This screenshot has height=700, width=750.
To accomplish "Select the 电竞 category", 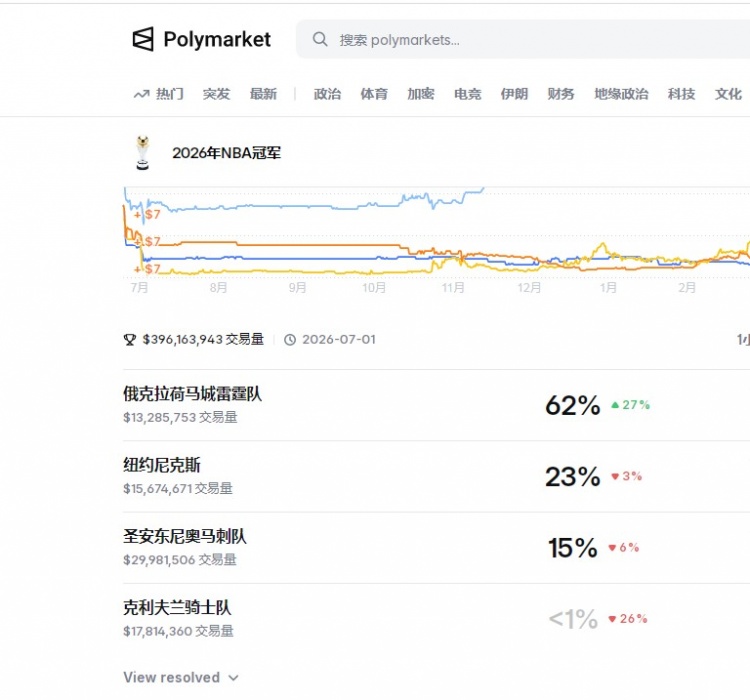I will point(467,94).
